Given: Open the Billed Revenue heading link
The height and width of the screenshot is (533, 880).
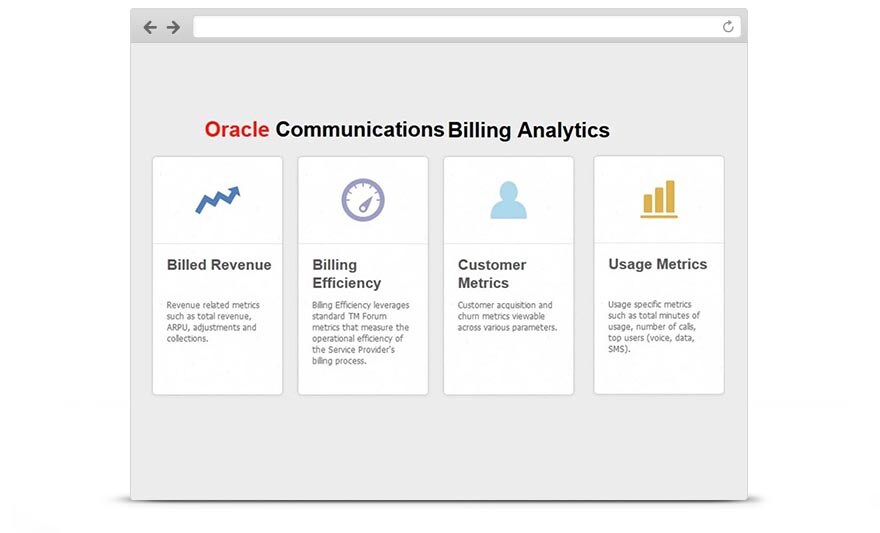Looking at the screenshot, I should [219, 265].
